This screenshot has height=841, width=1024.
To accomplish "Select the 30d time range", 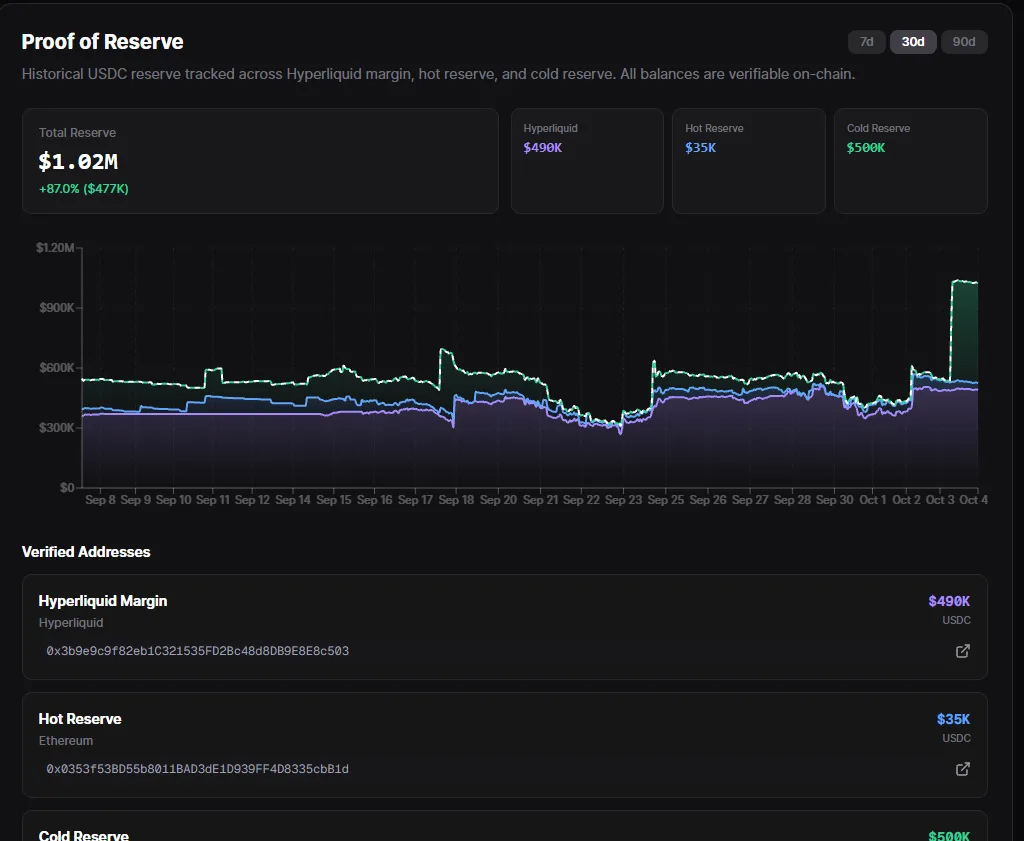I will pyautogui.click(x=912, y=42).
